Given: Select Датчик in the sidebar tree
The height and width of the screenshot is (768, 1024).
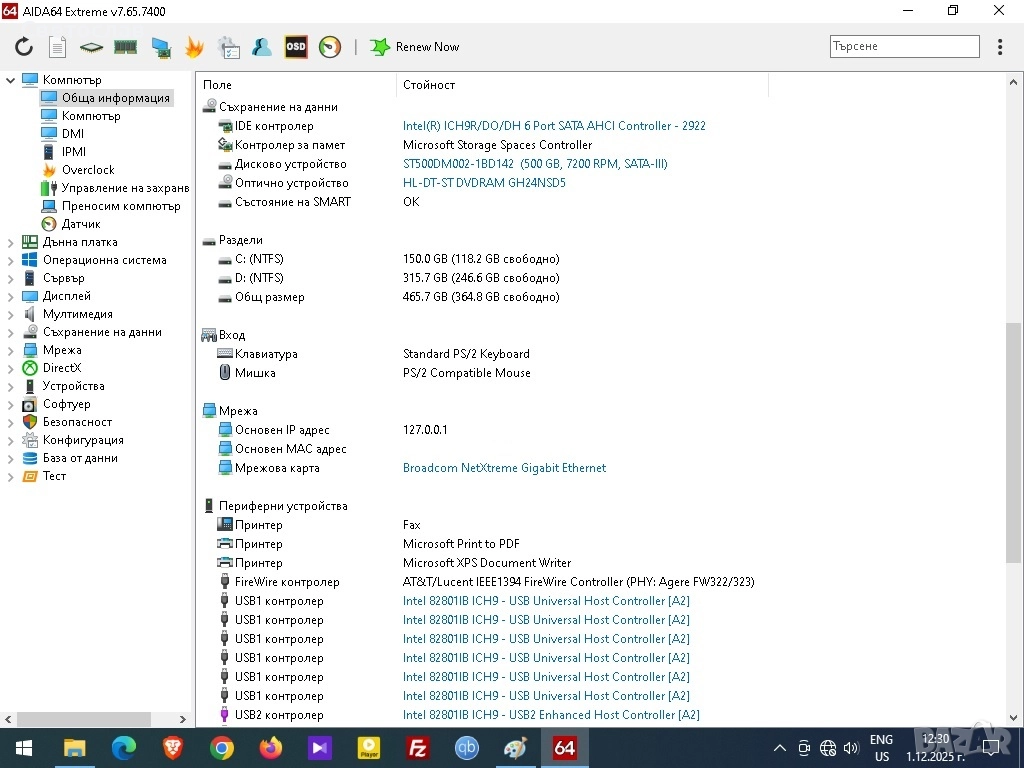Looking at the screenshot, I should coord(81,224).
